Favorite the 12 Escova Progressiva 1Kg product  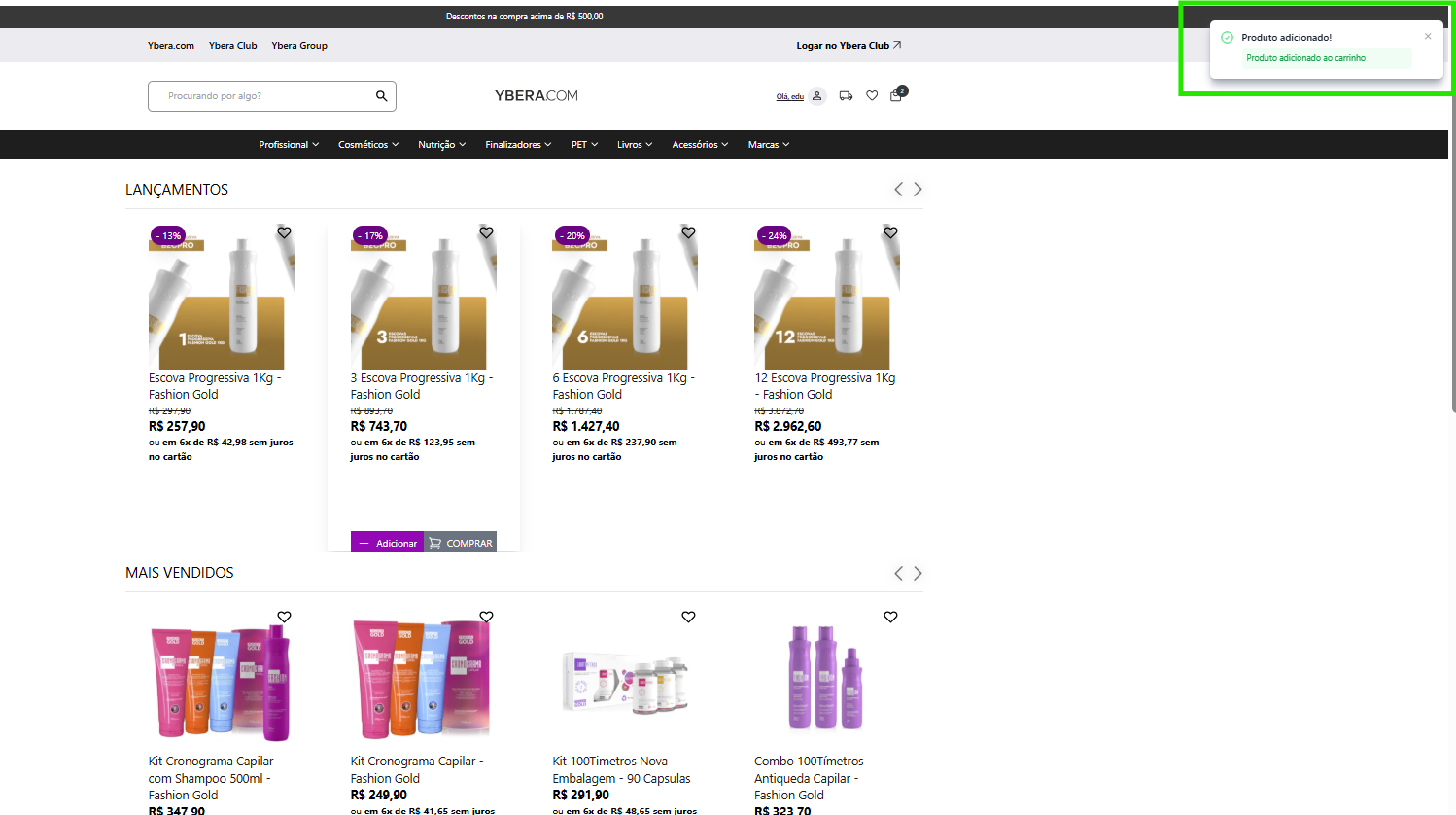click(x=890, y=232)
